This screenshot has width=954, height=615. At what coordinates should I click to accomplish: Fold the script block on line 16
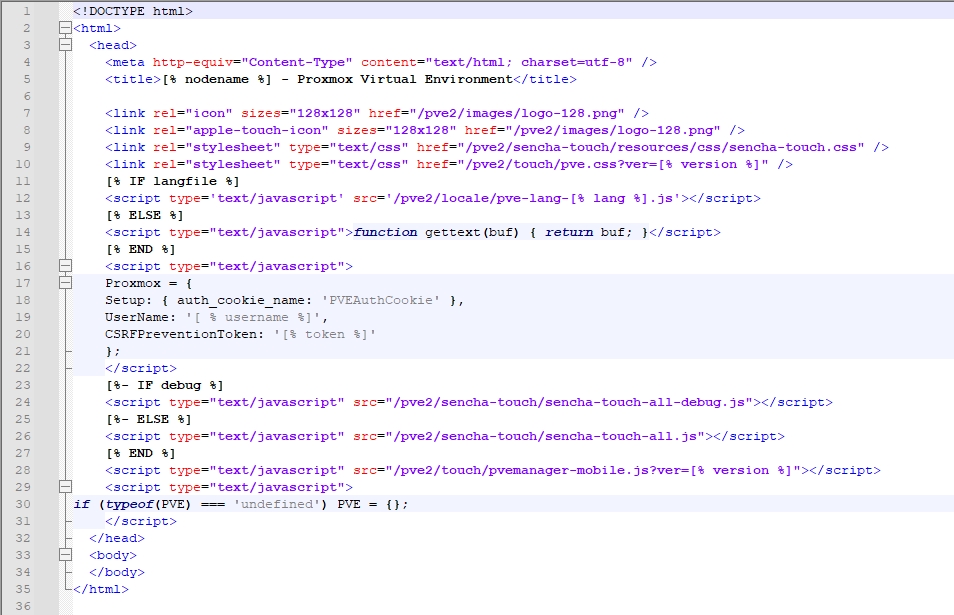tap(65, 266)
